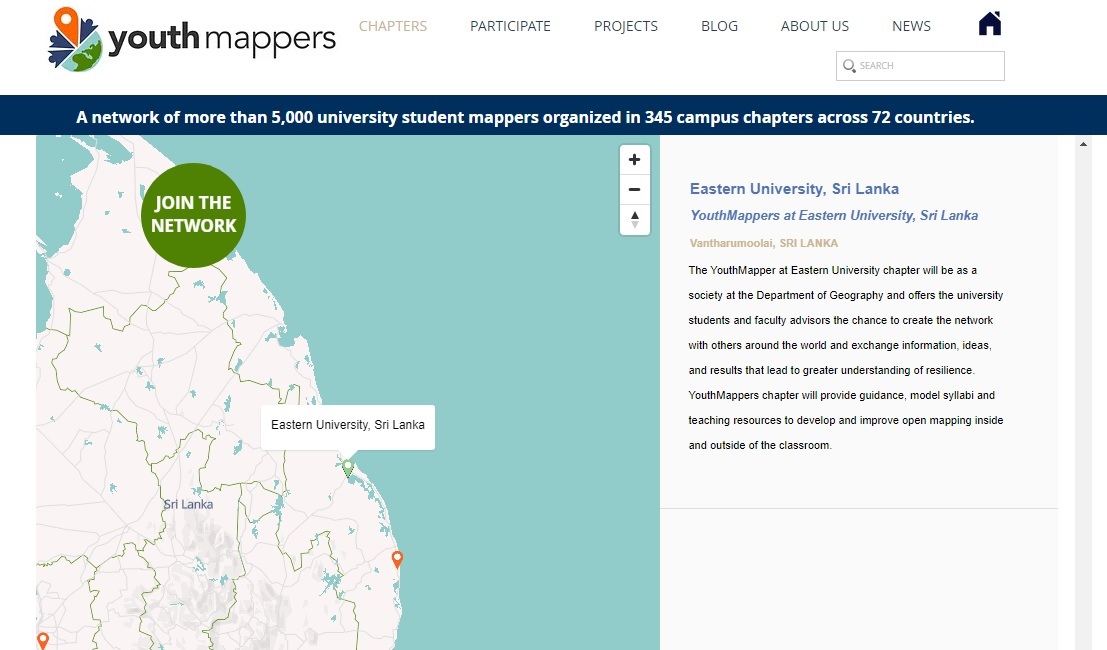Click the home icon in navigation bar
This screenshot has height=650, width=1107.
[x=989, y=24]
